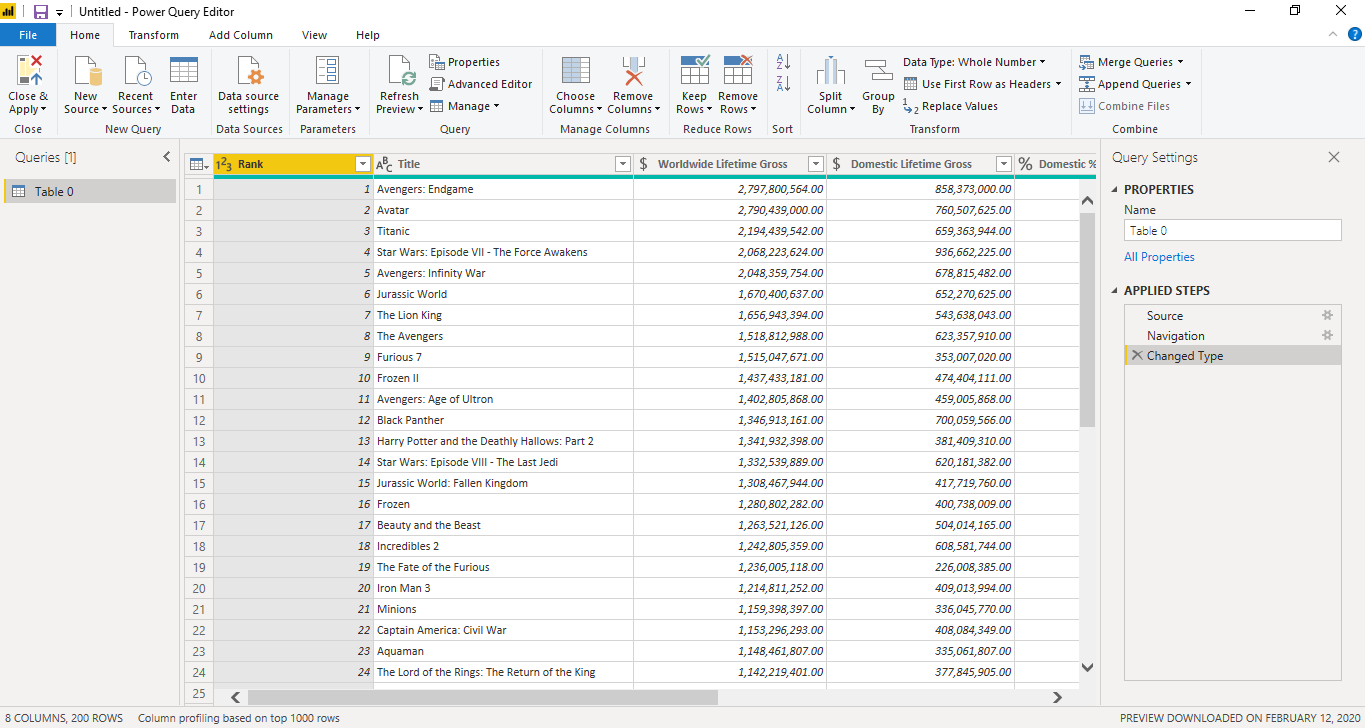Click the Close & Apply icon
This screenshot has width=1365, height=728.
coord(28,71)
